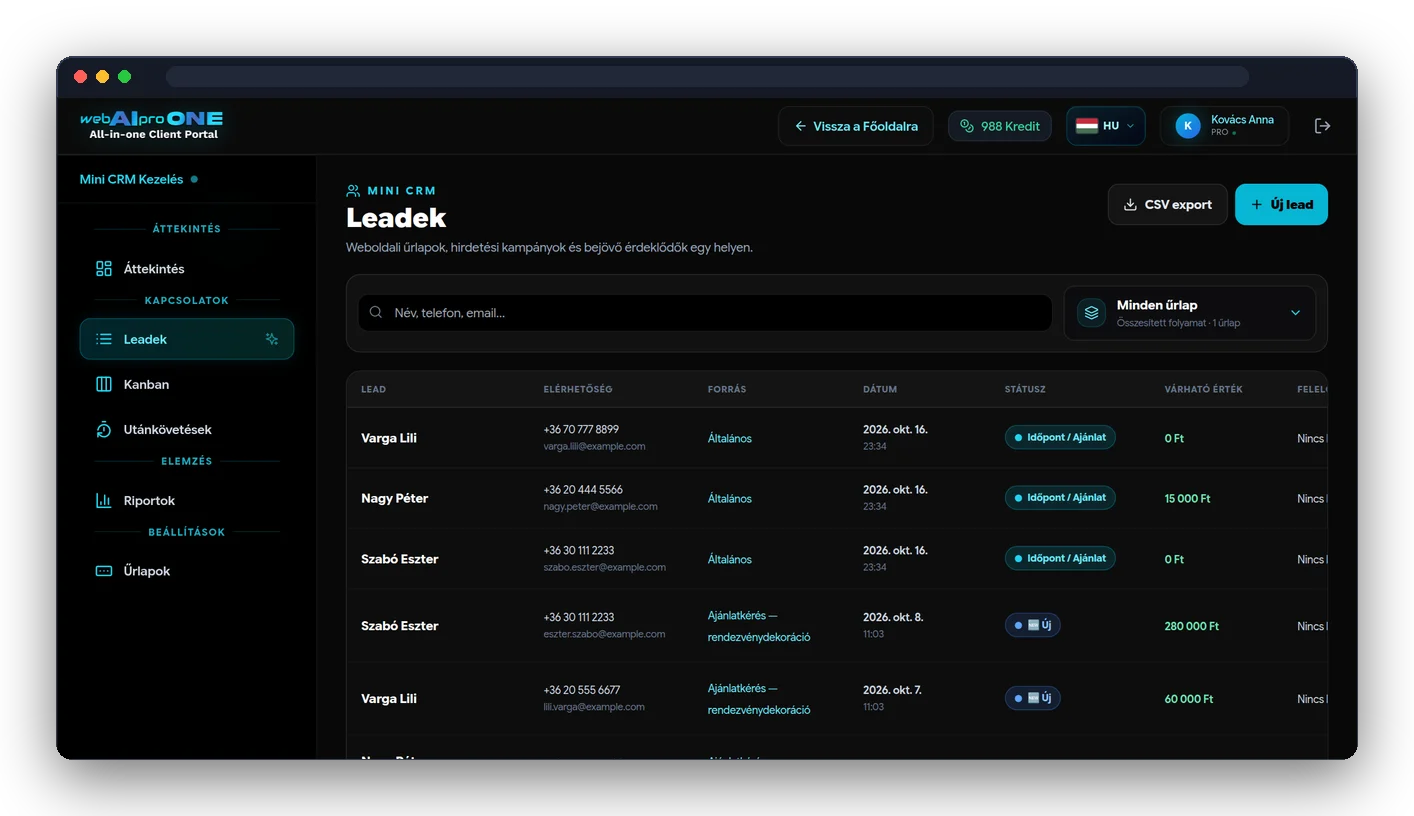
Task: Open the Új status on the 280 000 Ft row
Action: [1033, 625]
